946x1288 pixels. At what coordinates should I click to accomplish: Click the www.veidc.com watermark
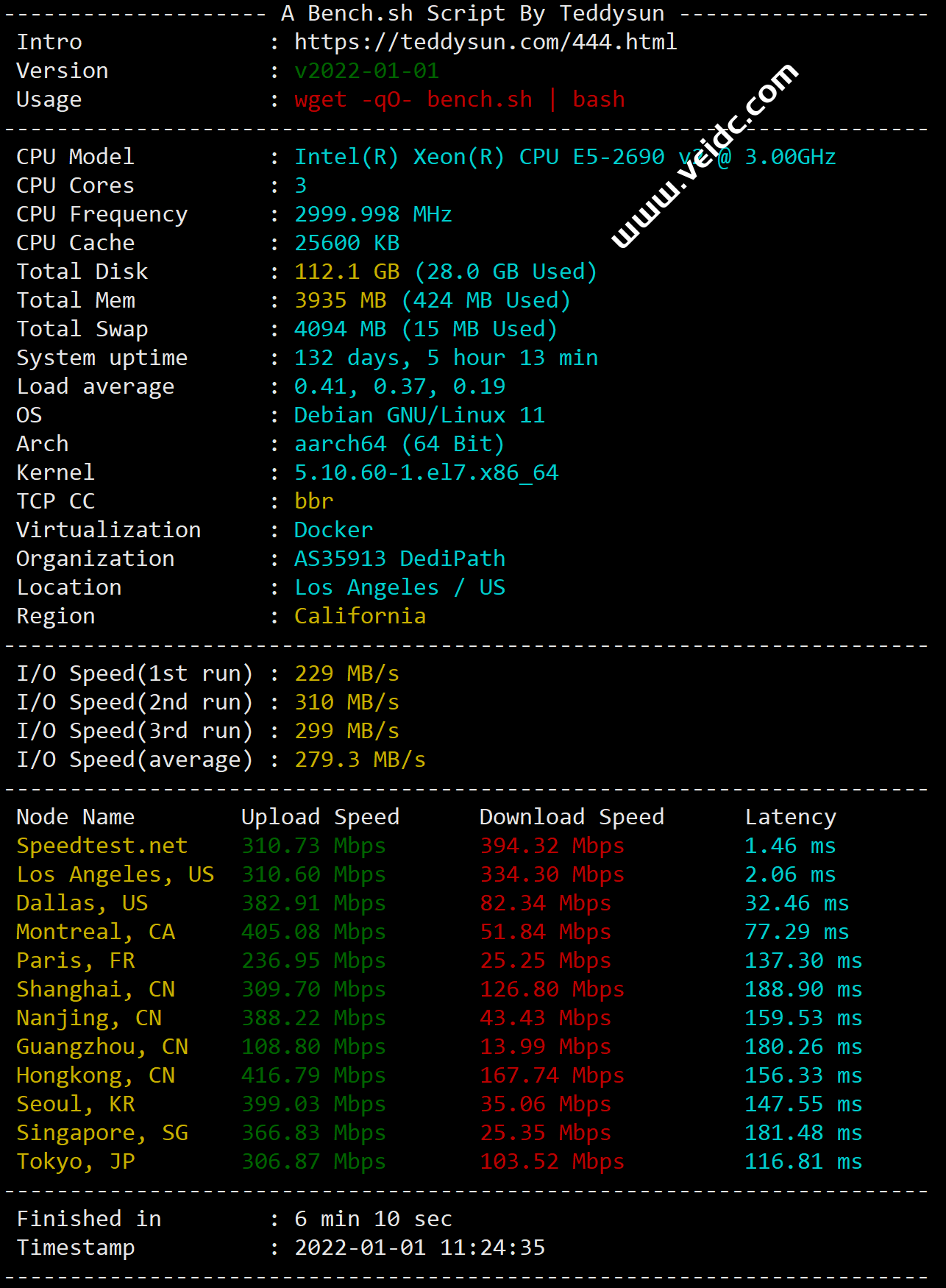coord(704,156)
